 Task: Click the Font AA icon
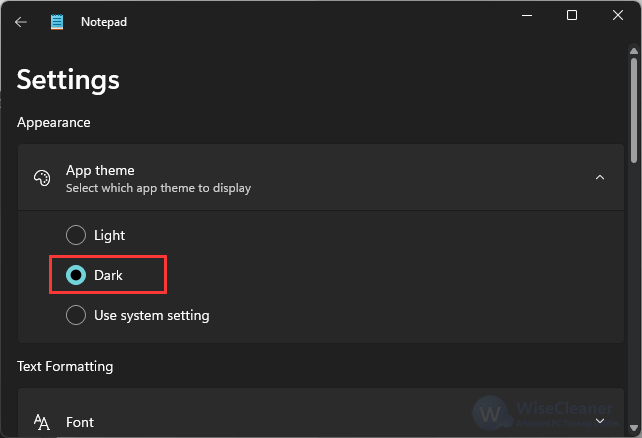tap(42, 422)
